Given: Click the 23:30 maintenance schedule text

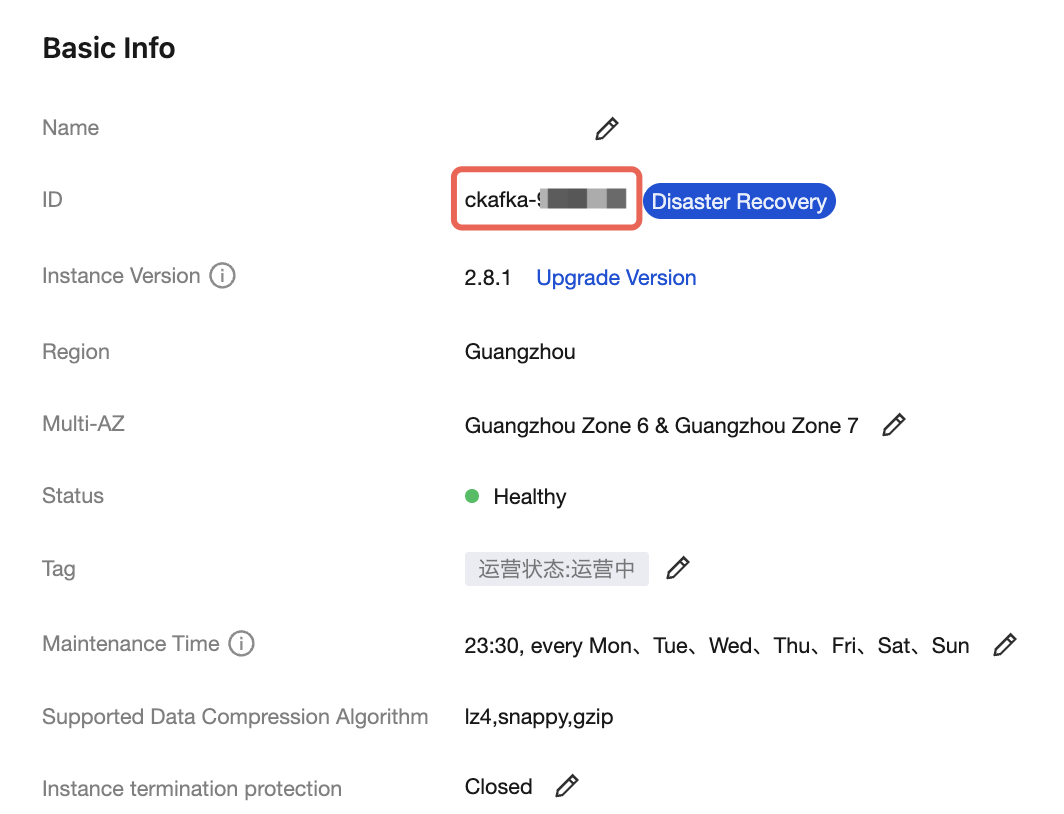Looking at the screenshot, I should click(716, 646).
